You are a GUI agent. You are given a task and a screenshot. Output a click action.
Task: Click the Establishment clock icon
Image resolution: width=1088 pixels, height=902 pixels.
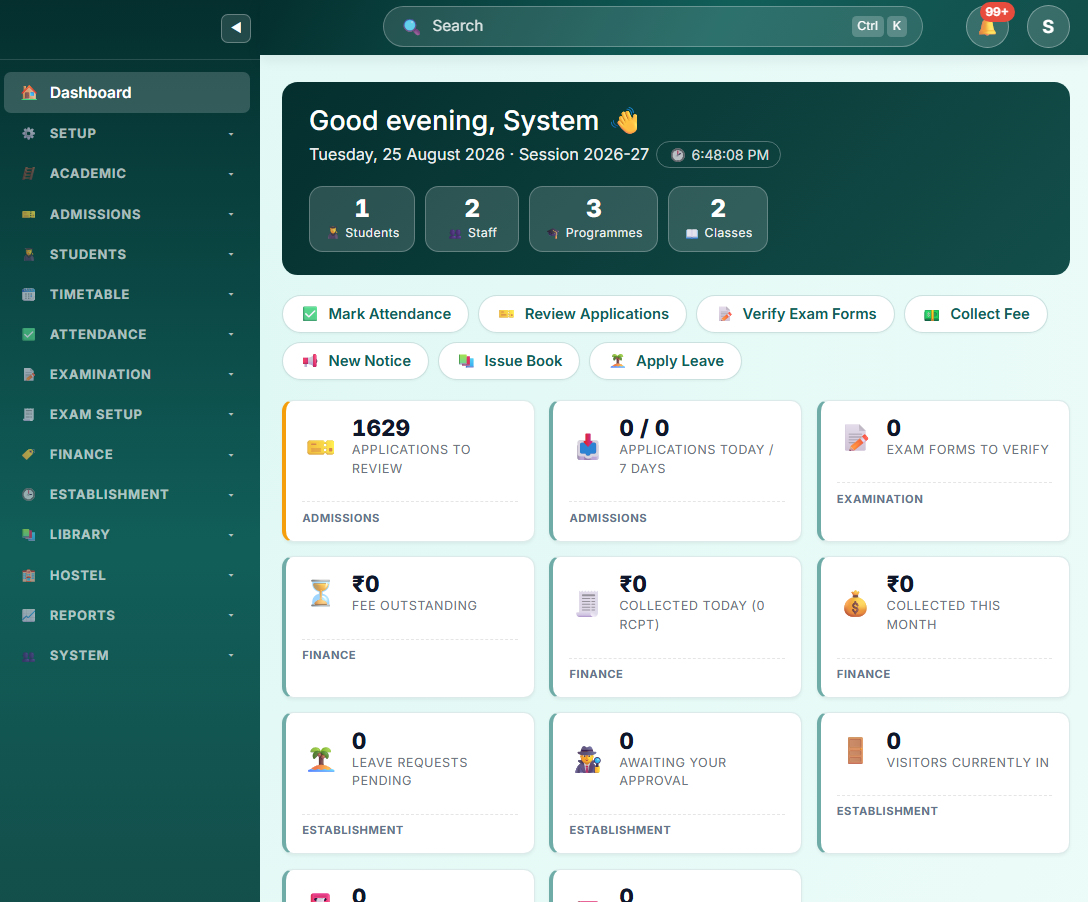point(28,495)
